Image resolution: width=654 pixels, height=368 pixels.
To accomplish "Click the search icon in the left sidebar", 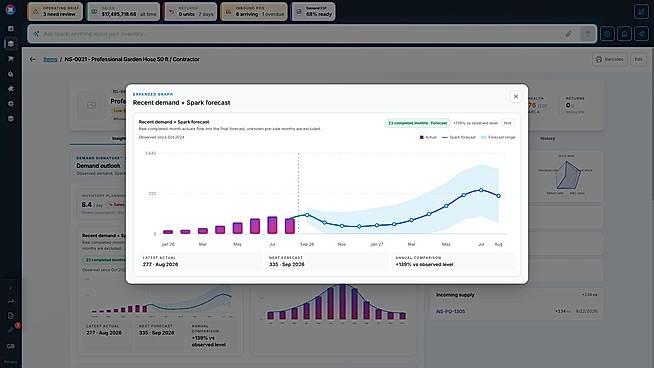I will pyautogui.click(x=11, y=74).
